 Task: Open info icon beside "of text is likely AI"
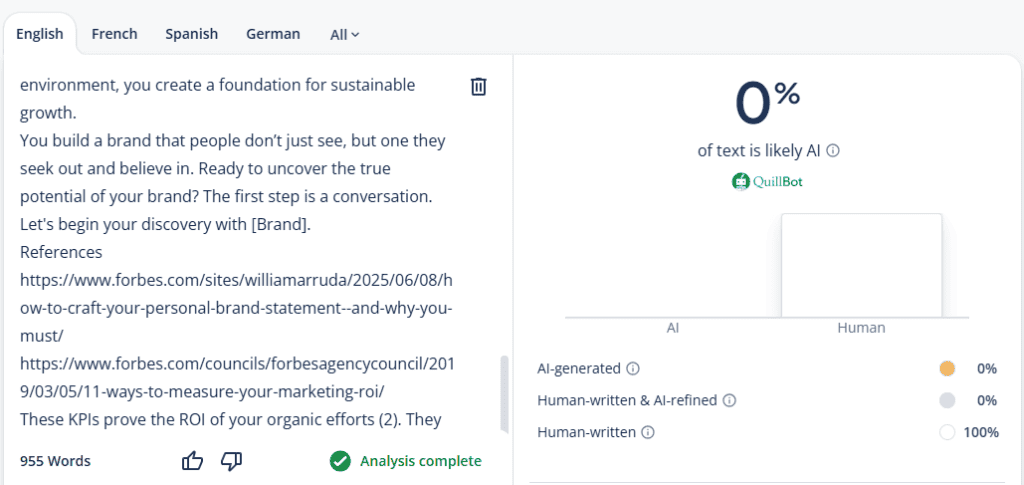833,151
